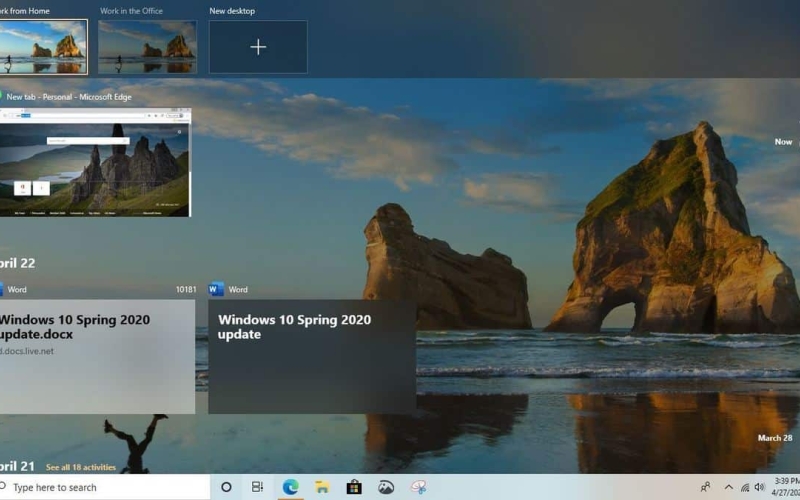This screenshot has height=500, width=800.
Task: Click the Type here to search box
Action: click(x=104, y=487)
